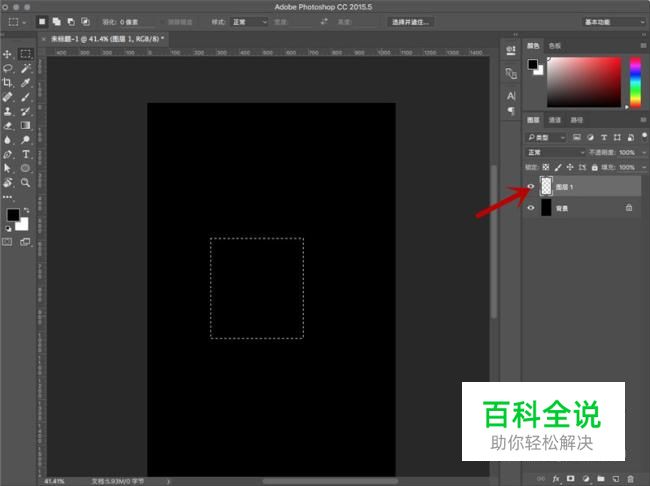Pick a color in the color field

coord(584,82)
